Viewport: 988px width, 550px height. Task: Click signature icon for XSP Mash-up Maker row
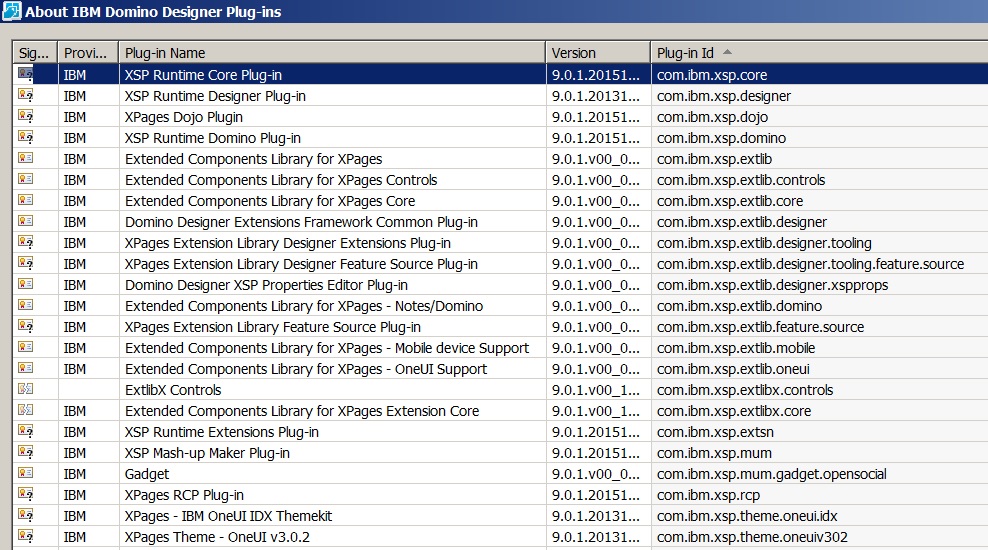point(25,452)
